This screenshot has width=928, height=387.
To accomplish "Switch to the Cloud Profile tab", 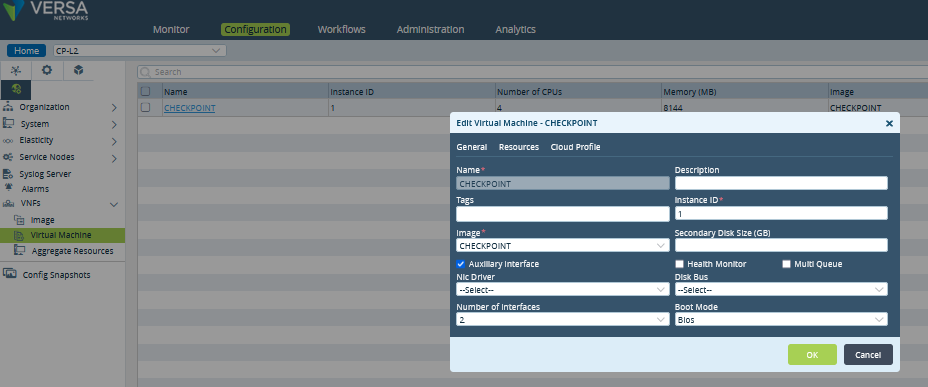I will point(575,147).
